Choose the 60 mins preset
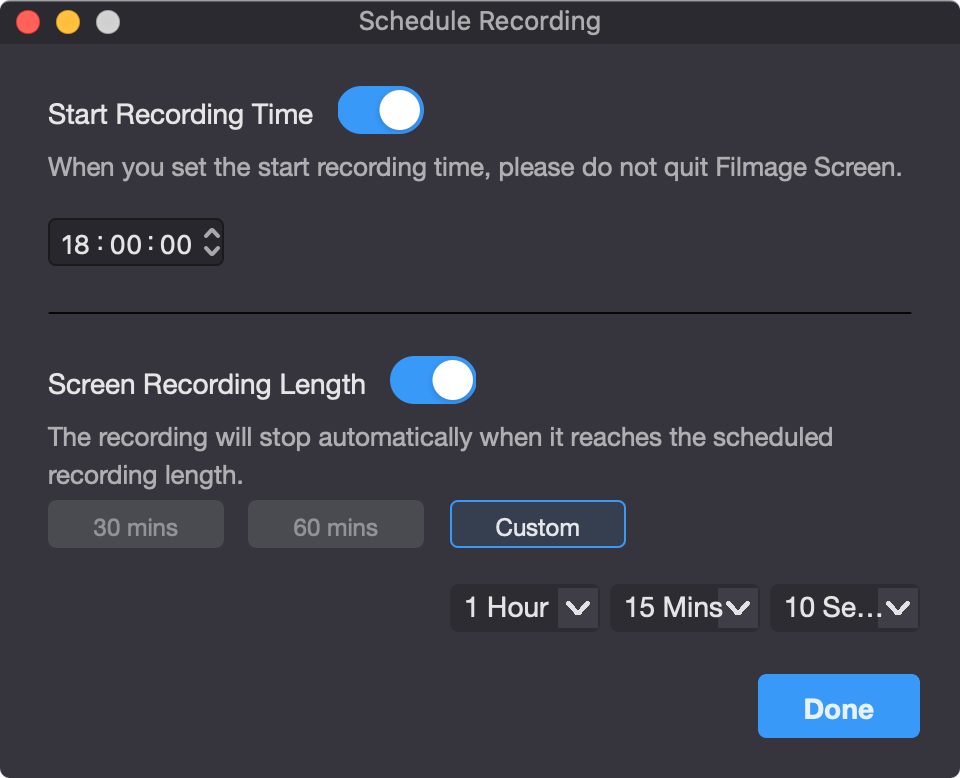The width and height of the screenshot is (960, 778). tap(336, 525)
